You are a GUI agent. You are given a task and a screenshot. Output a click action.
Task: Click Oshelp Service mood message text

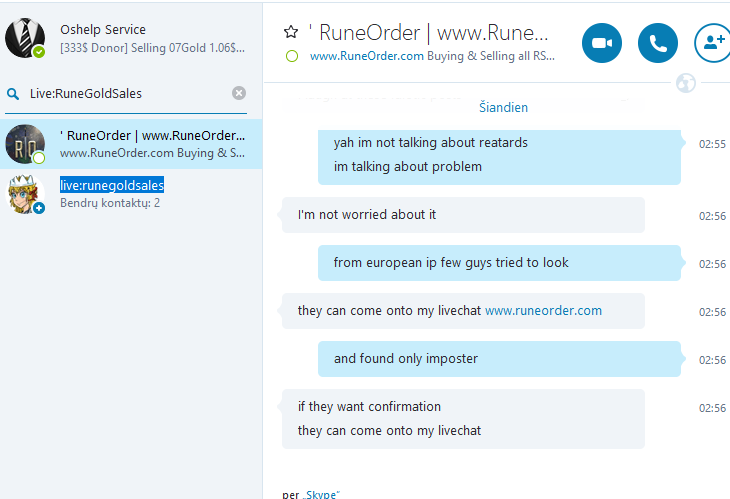pyautogui.click(x=152, y=48)
